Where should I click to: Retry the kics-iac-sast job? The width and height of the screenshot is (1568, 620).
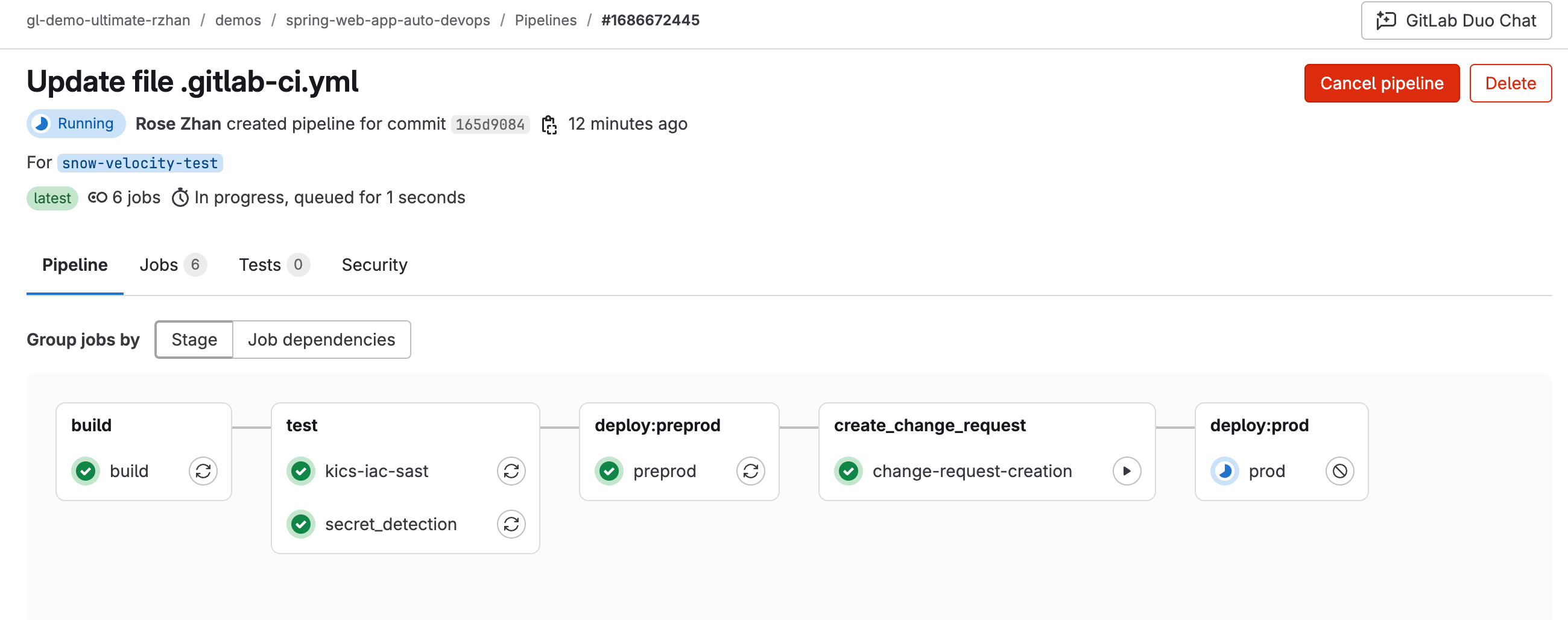coord(511,471)
